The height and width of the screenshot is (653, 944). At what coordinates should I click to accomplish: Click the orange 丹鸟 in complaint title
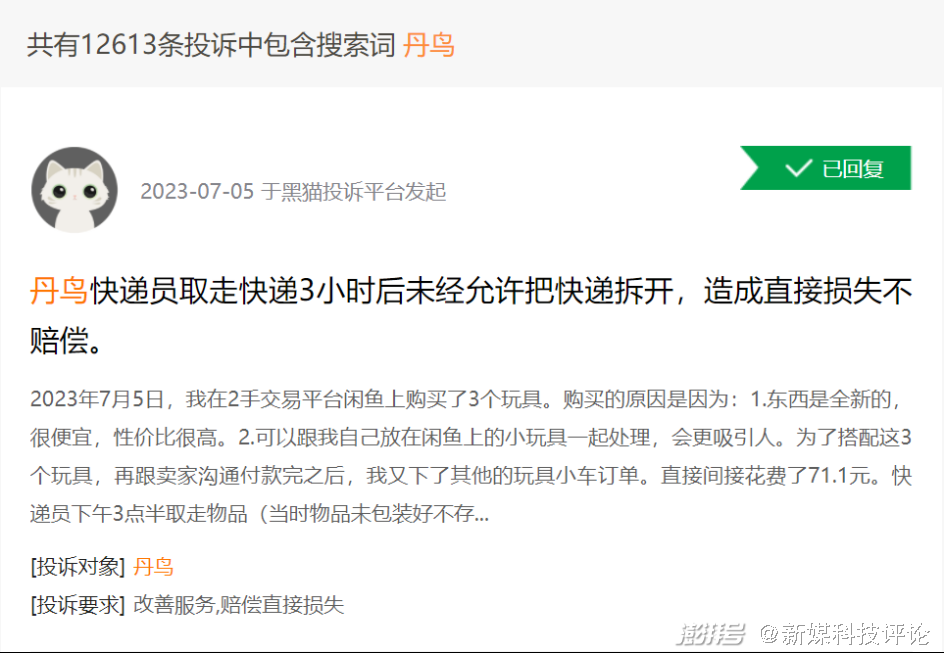click(58, 291)
